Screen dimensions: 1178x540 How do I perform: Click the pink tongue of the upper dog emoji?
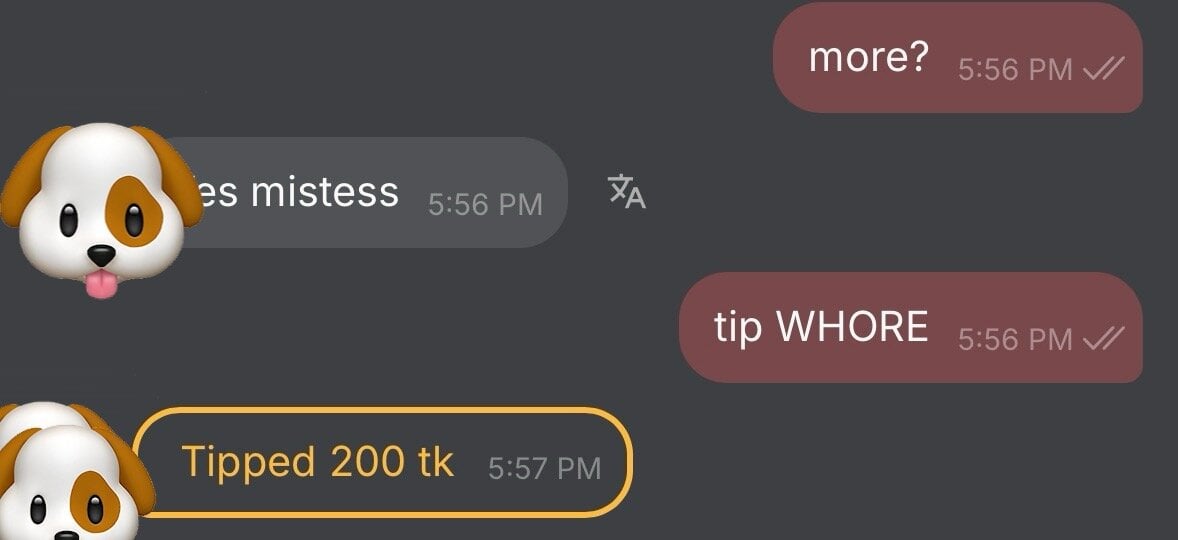click(x=101, y=285)
